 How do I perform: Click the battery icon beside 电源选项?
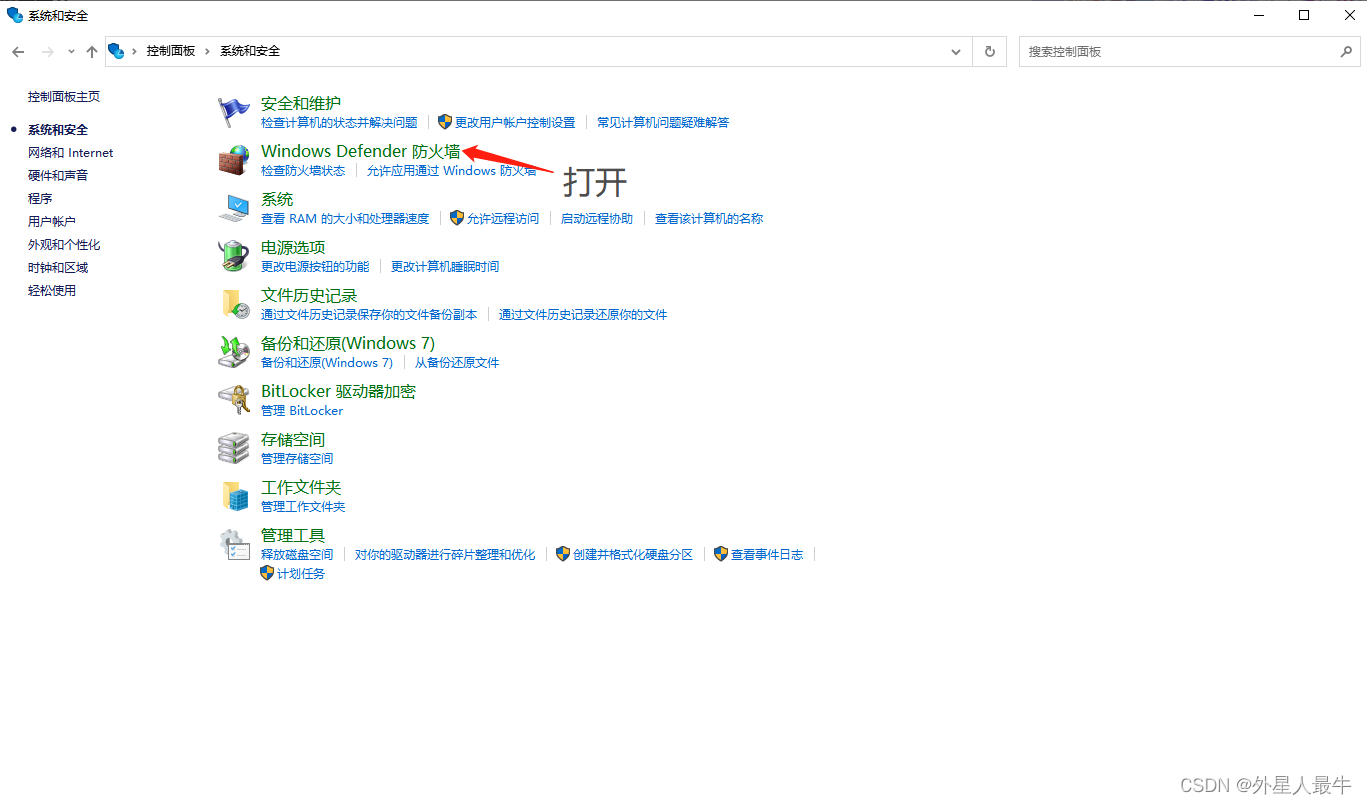point(234,256)
